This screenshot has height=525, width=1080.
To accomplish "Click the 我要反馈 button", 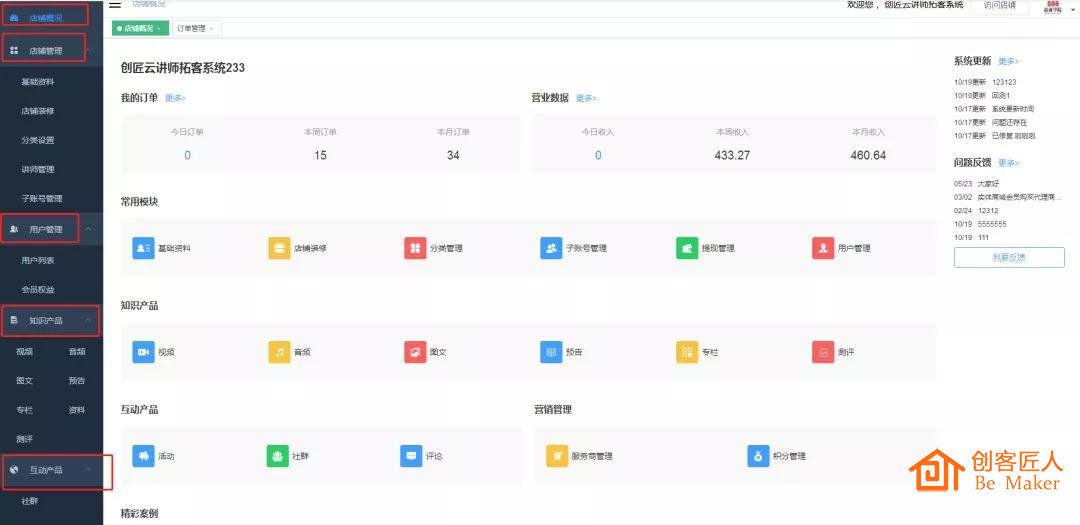I will (x=1009, y=258).
